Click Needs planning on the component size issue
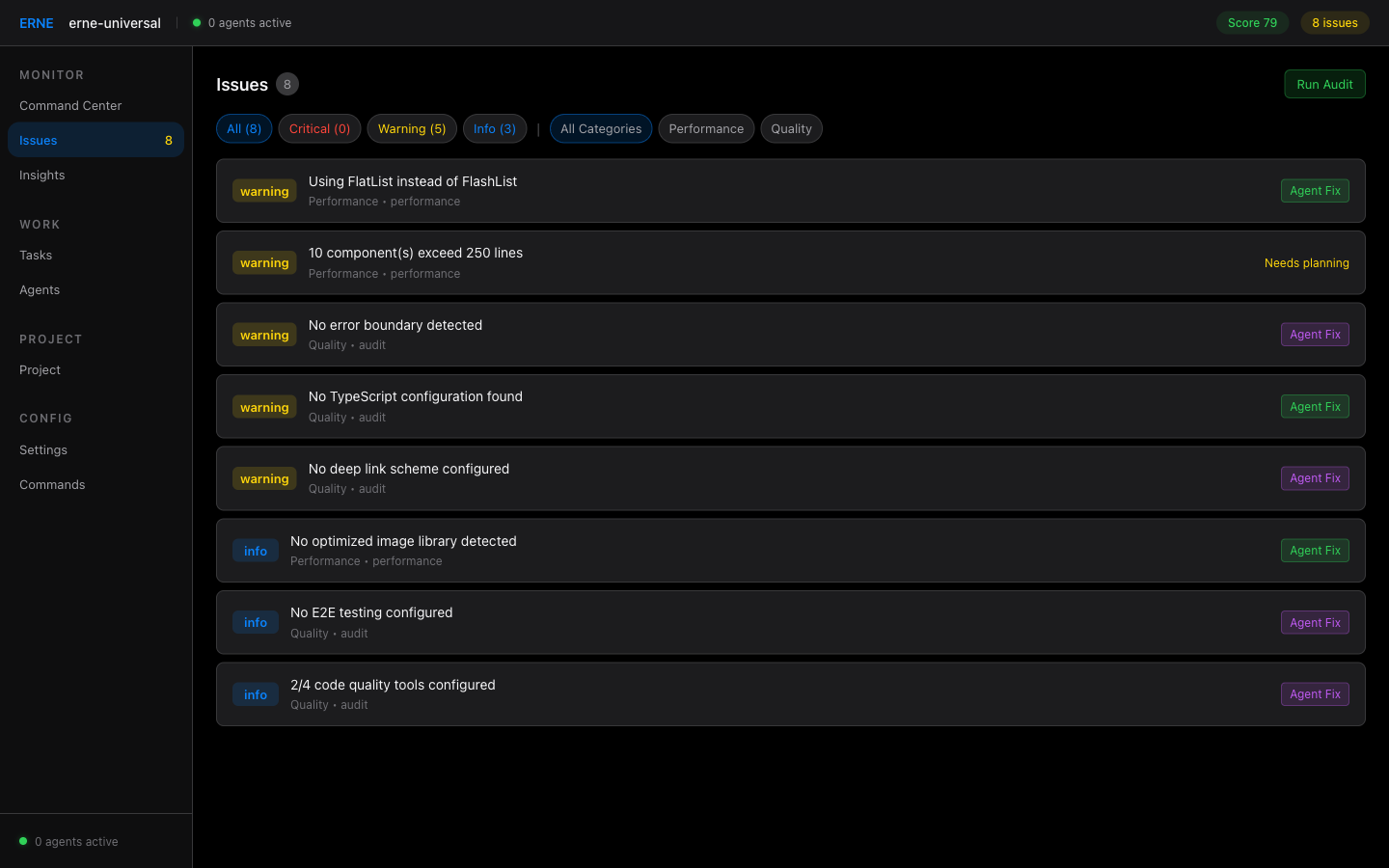Viewport: 1389px width, 868px height. point(1307,262)
